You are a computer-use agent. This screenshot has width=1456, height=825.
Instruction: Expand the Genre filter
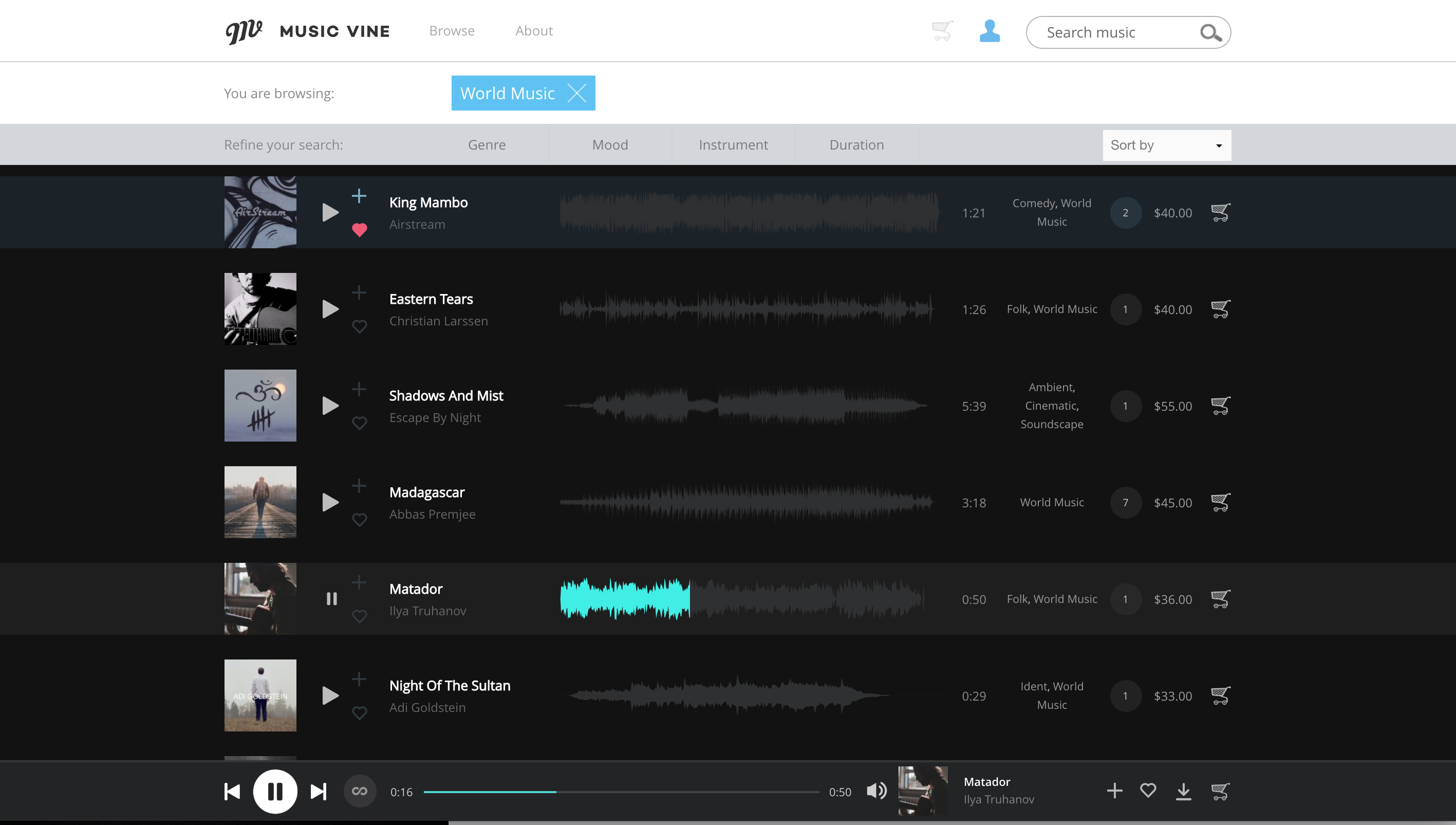click(x=487, y=144)
